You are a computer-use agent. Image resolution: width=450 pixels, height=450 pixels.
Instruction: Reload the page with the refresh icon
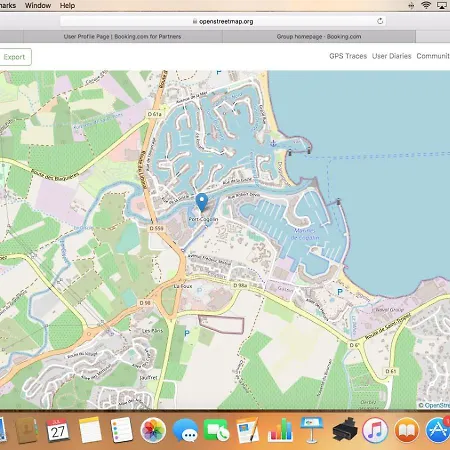coord(380,21)
